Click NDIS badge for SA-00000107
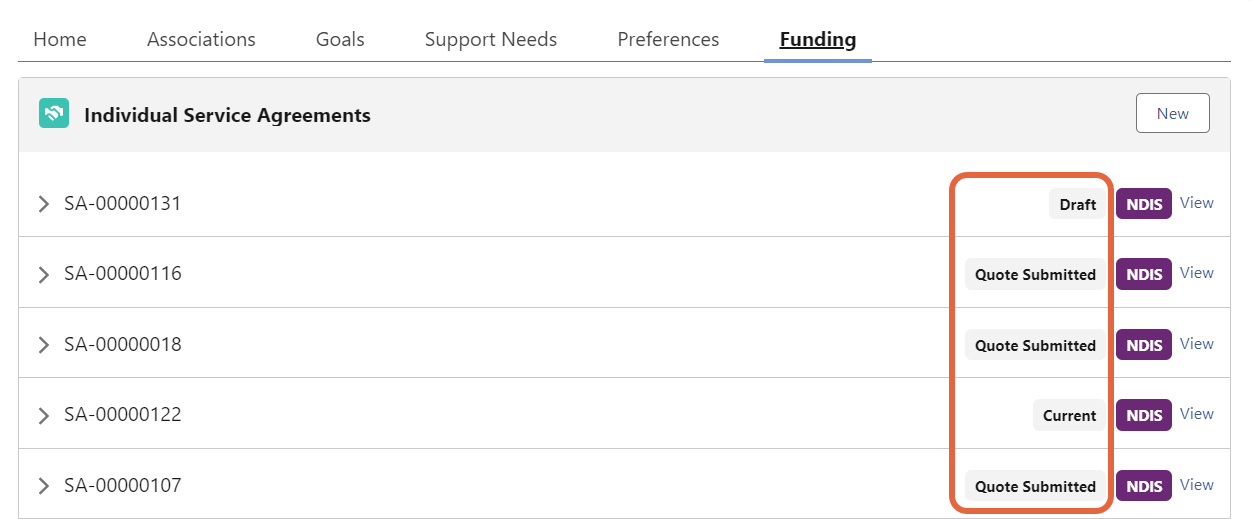 pos(1143,486)
